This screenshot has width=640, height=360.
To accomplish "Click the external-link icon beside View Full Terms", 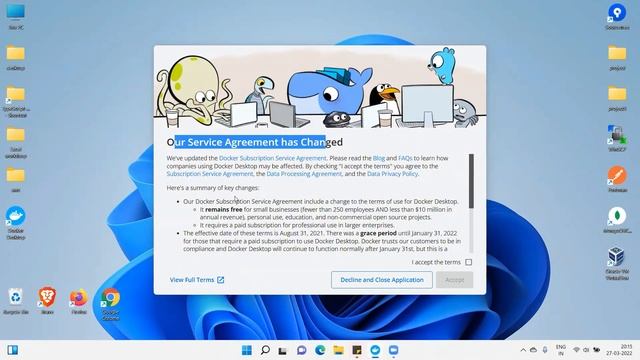I will [220, 280].
